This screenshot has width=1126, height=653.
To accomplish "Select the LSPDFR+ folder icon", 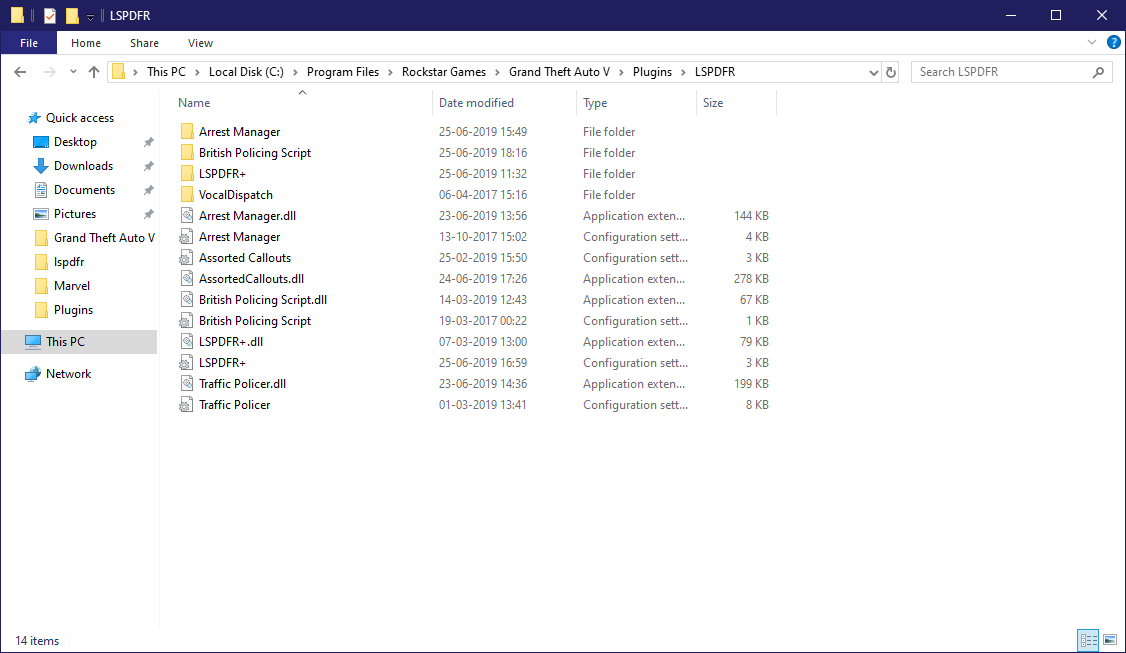I will (187, 173).
